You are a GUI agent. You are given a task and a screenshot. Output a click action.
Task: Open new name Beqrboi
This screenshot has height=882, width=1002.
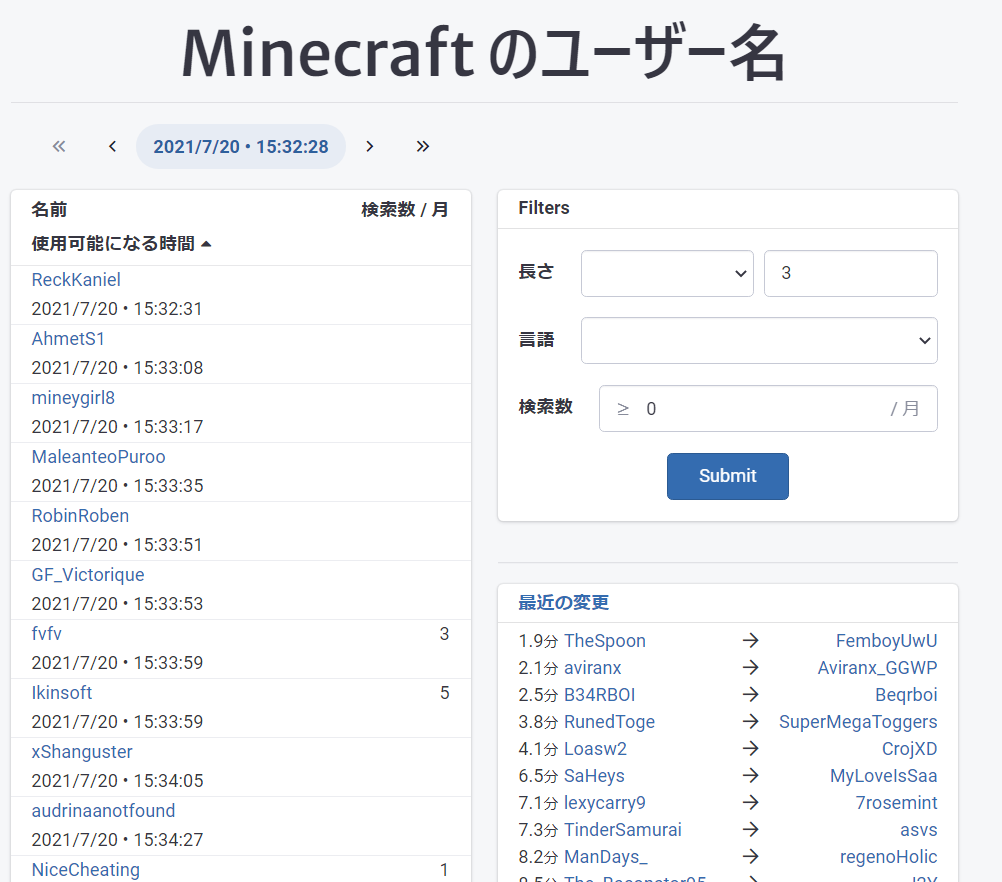coord(906,695)
